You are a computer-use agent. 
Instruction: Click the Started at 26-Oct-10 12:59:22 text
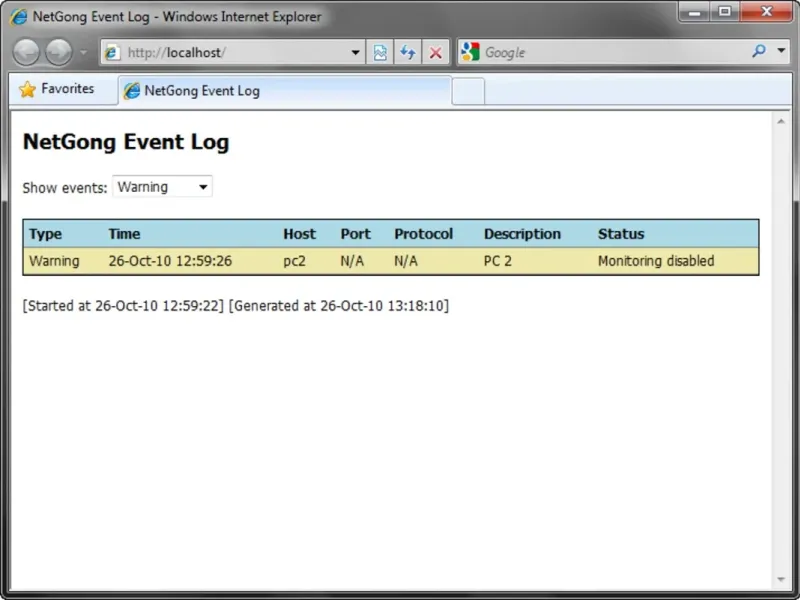tap(123, 306)
